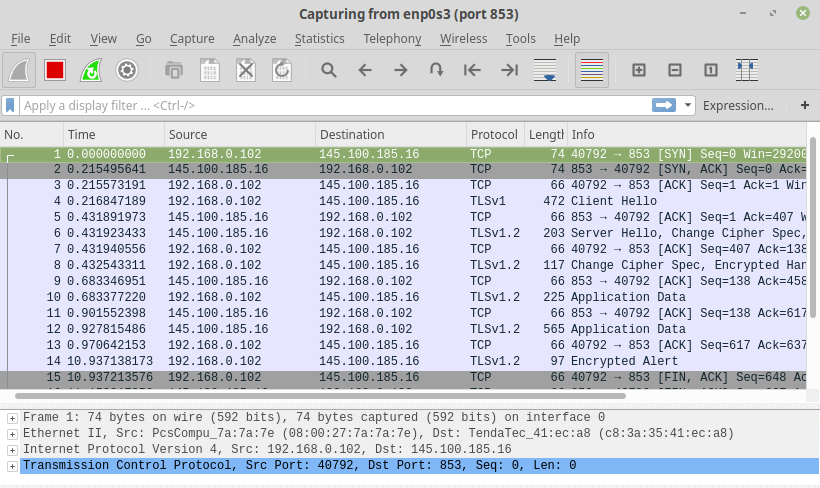The image size is (820, 488).
Task: Stop the running packet capture
Action: point(55,70)
